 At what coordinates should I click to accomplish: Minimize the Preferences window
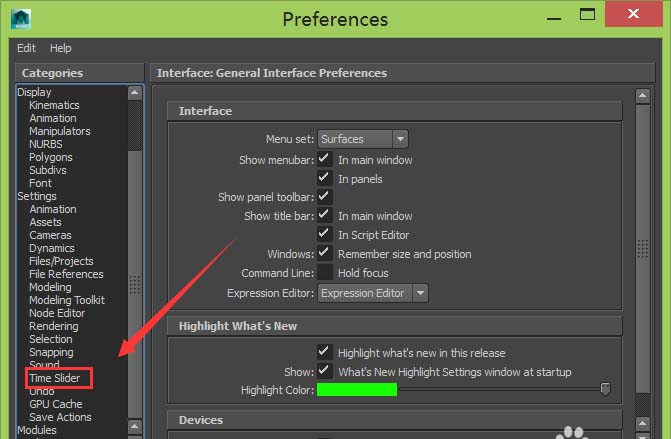pyautogui.click(x=554, y=16)
